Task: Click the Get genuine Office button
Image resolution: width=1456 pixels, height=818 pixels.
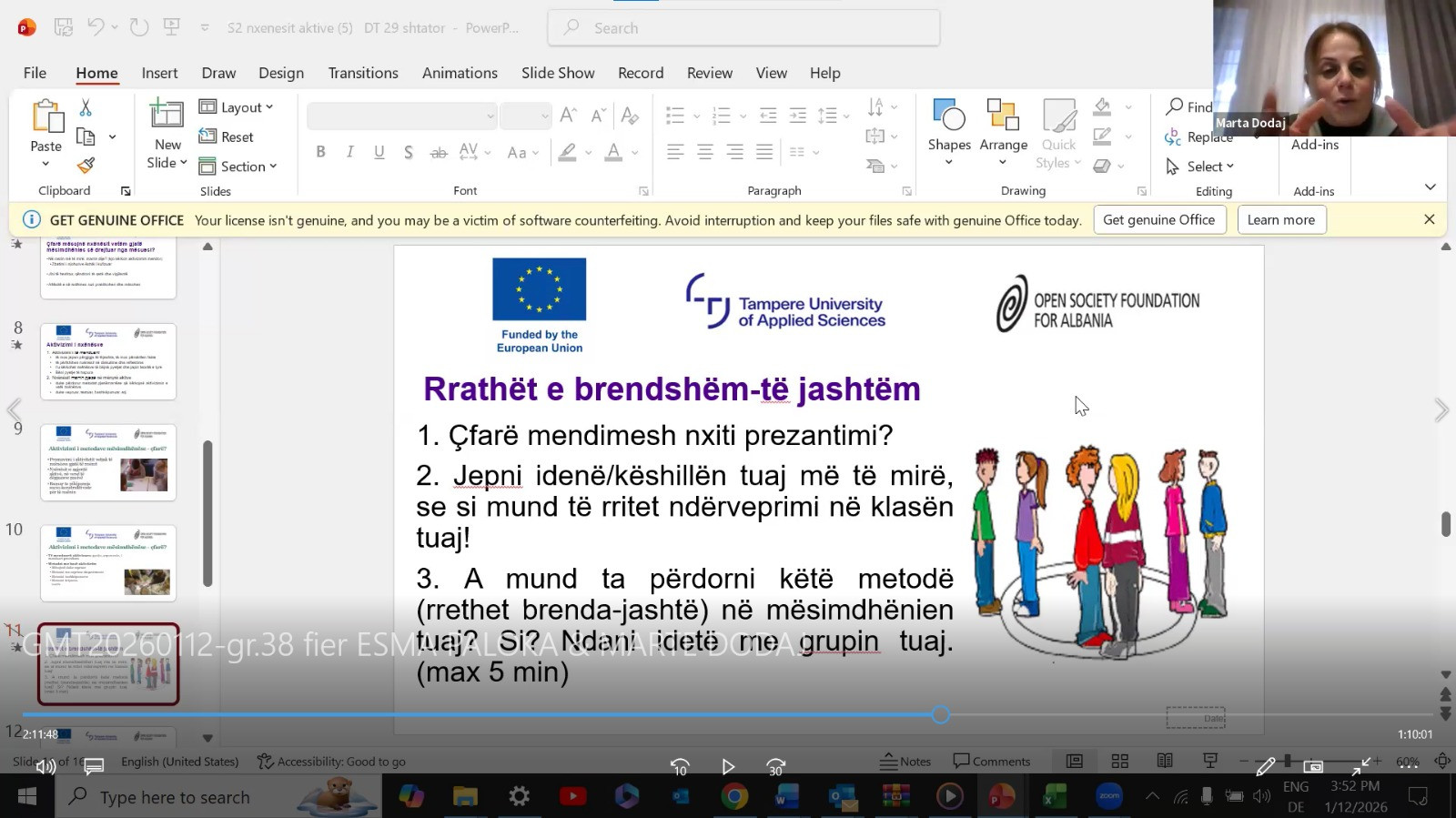Action: [1159, 219]
